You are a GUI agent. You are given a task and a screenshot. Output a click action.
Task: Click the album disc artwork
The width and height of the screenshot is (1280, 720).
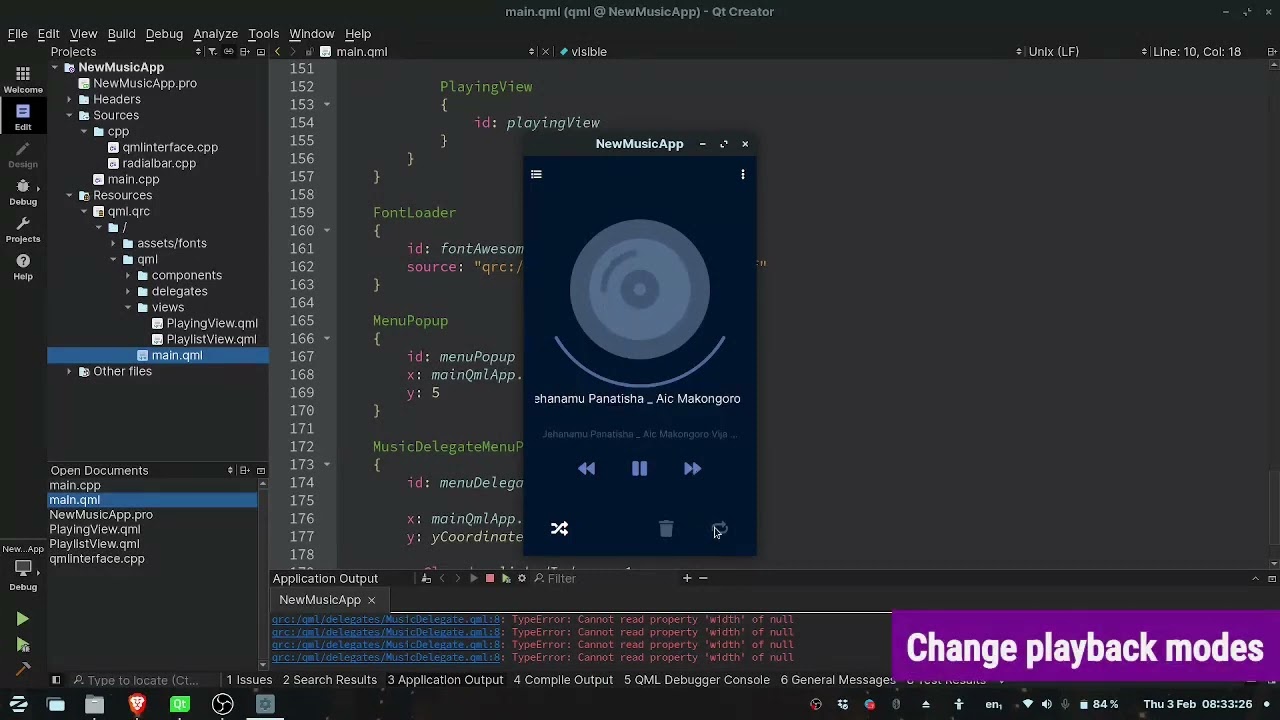[640, 290]
